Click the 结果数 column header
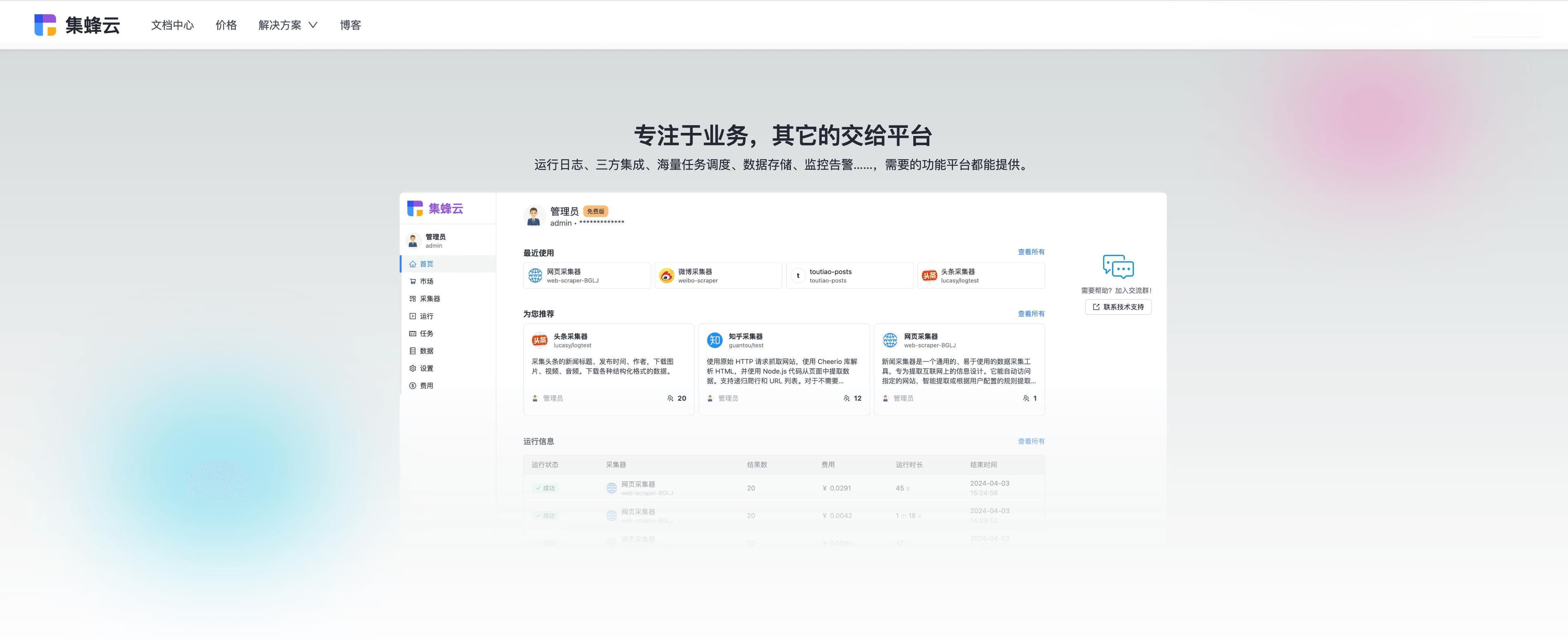 [x=757, y=465]
